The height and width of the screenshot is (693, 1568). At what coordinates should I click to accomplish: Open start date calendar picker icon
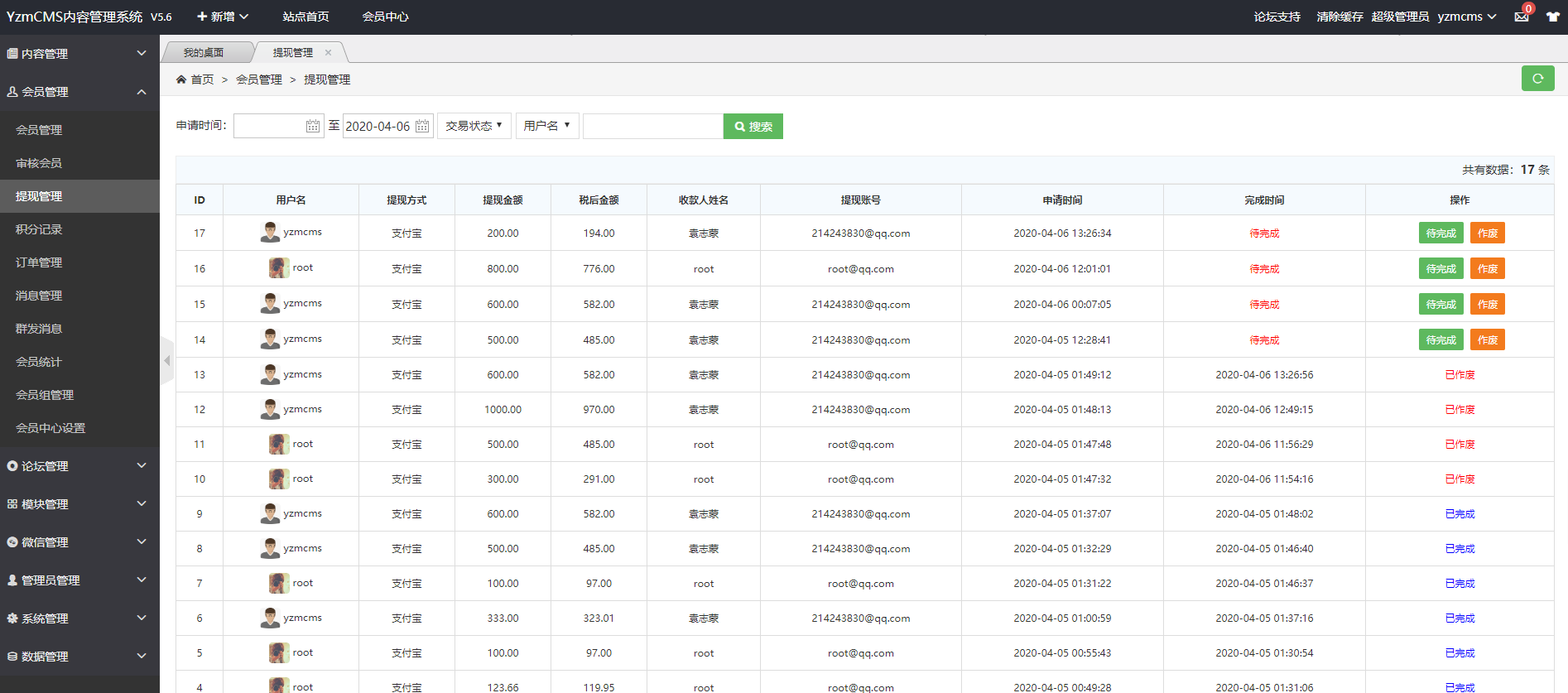(x=313, y=126)
